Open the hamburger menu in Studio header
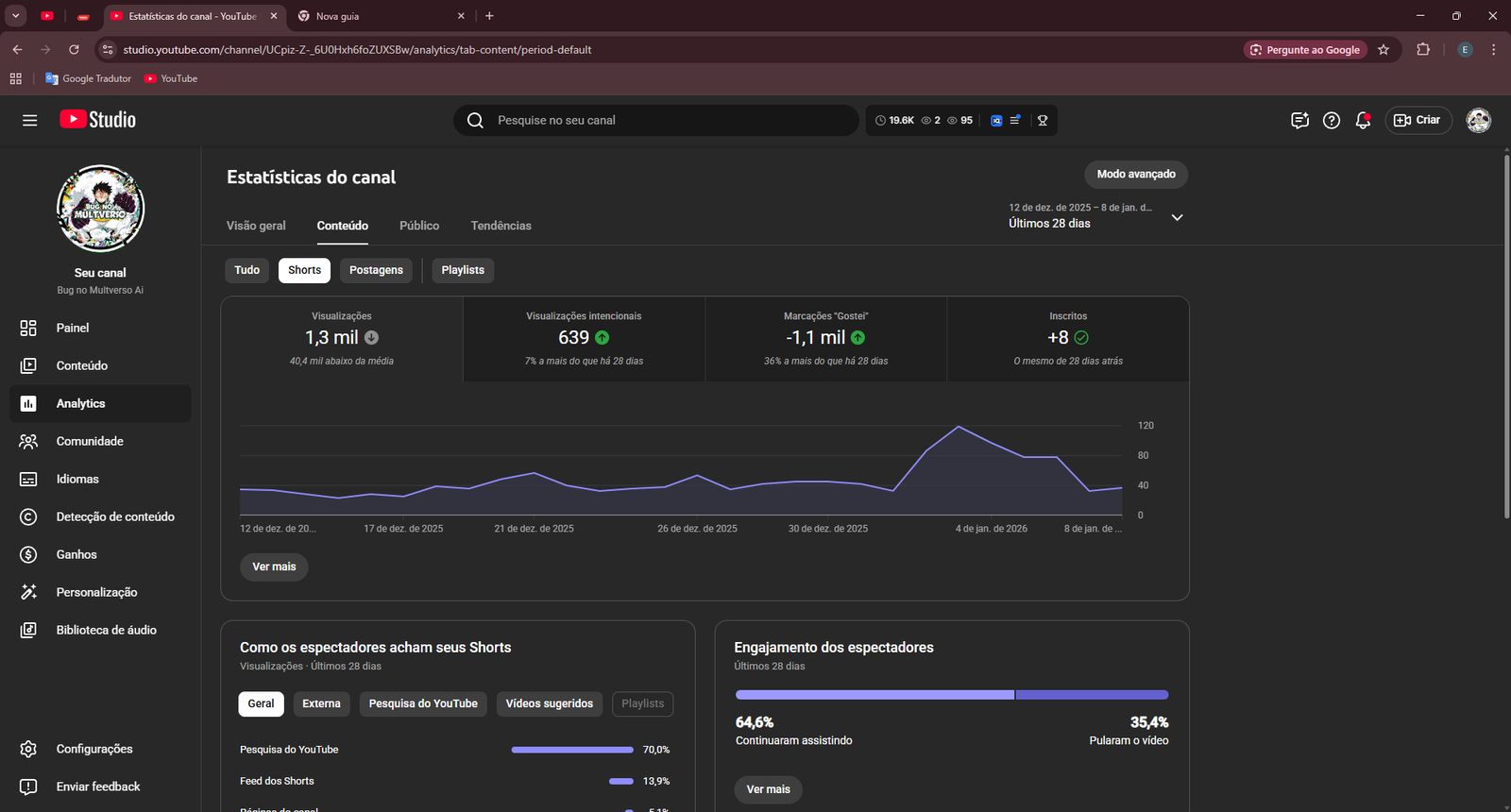Image resolution: width=1511 pixels, height=812 pixels. click(x=30, y=120)
